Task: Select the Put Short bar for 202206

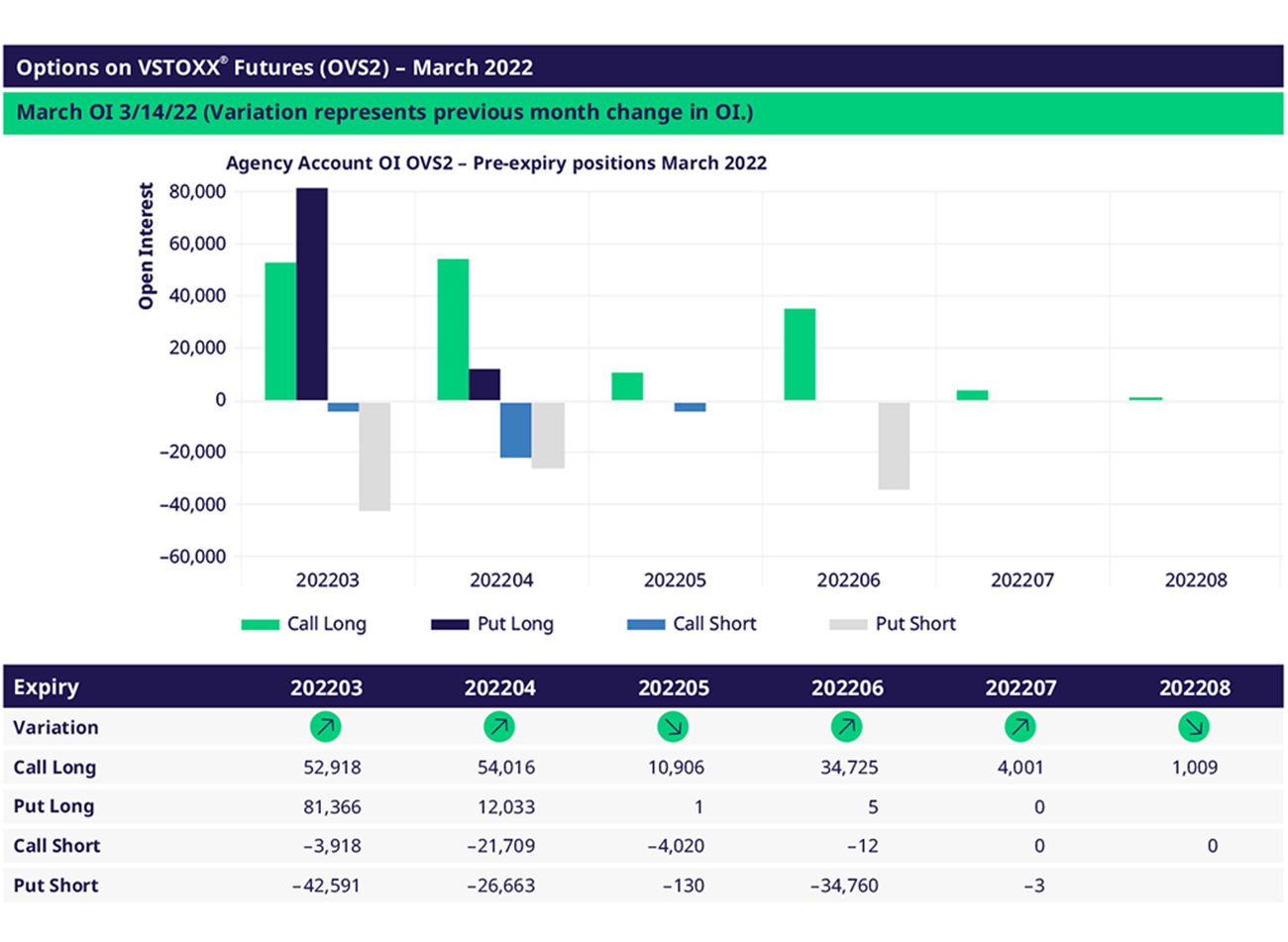Action: [x=894, y=445]
